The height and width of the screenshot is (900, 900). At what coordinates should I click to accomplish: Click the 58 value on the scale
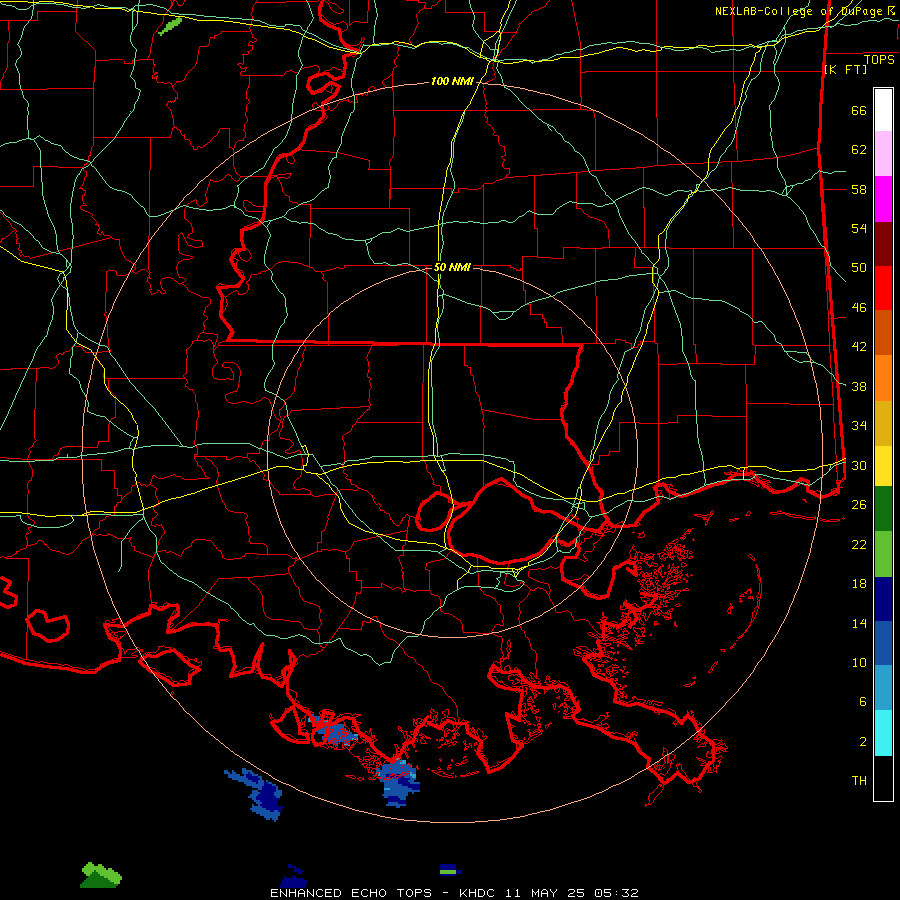(x=859, y=189)
